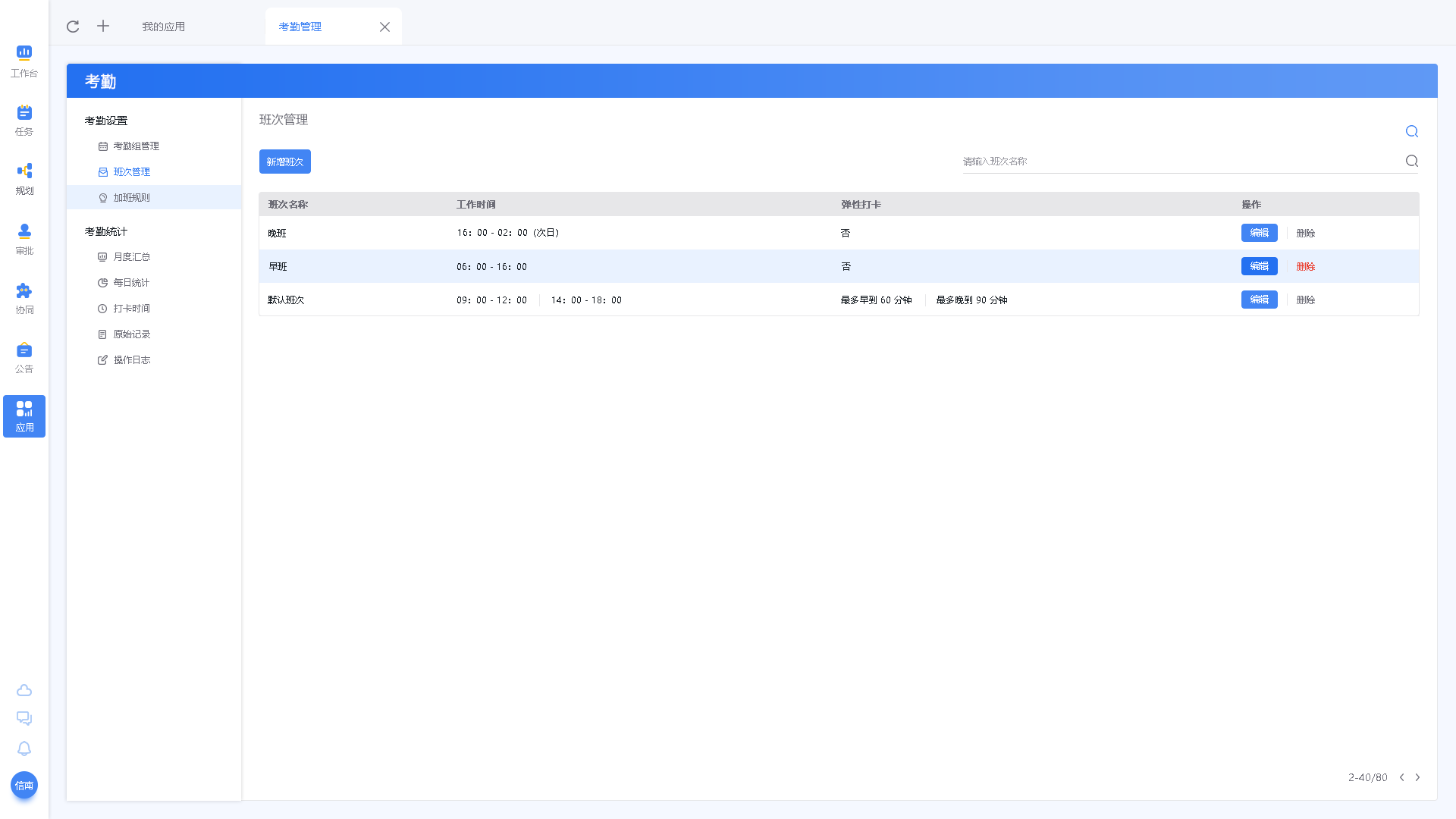
Task: Go to previous page arrow
Action: pos(1401,777)
